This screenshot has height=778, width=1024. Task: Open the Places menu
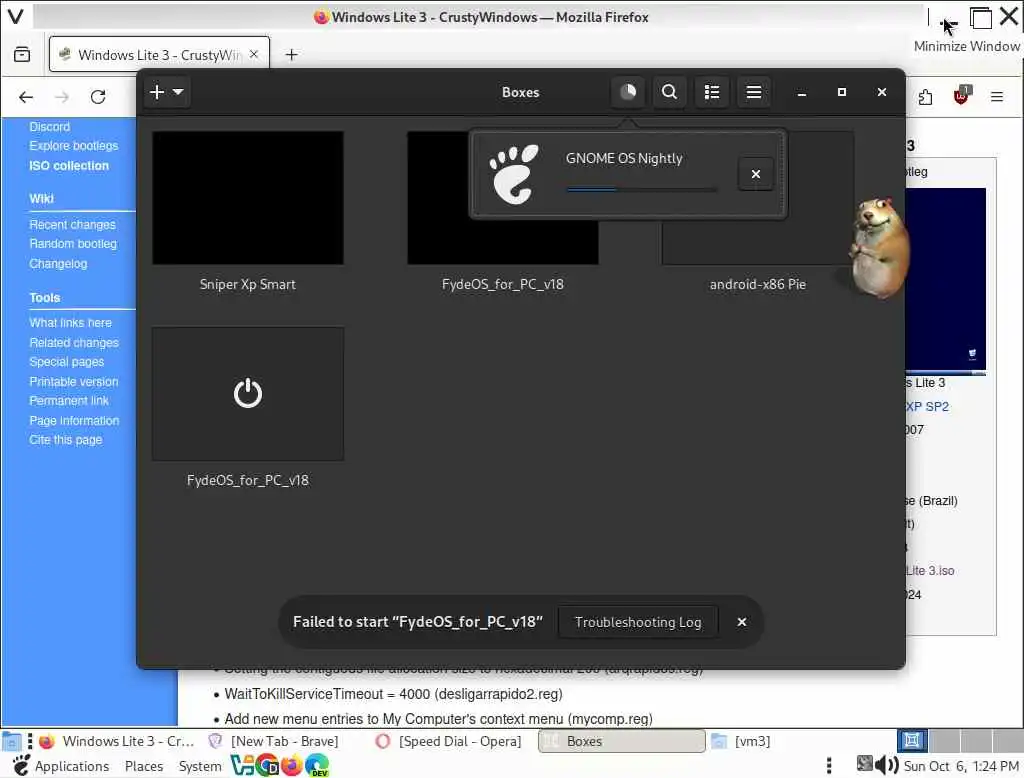pos(144,766)
